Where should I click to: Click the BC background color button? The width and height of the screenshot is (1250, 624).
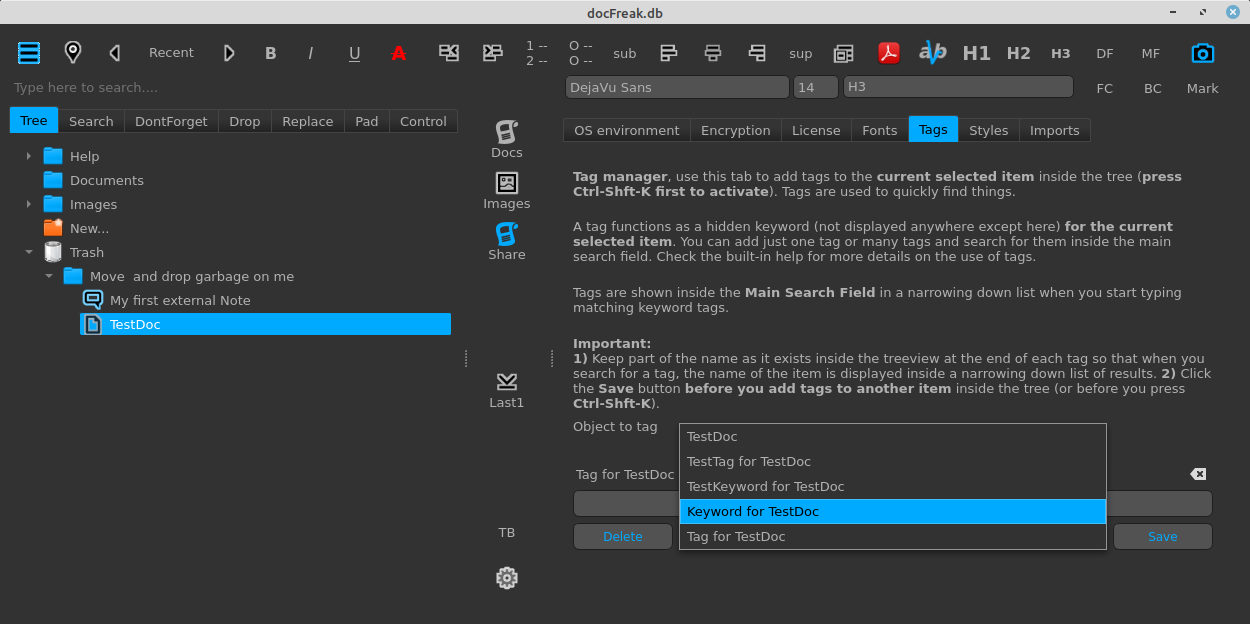click(1153, 88)
